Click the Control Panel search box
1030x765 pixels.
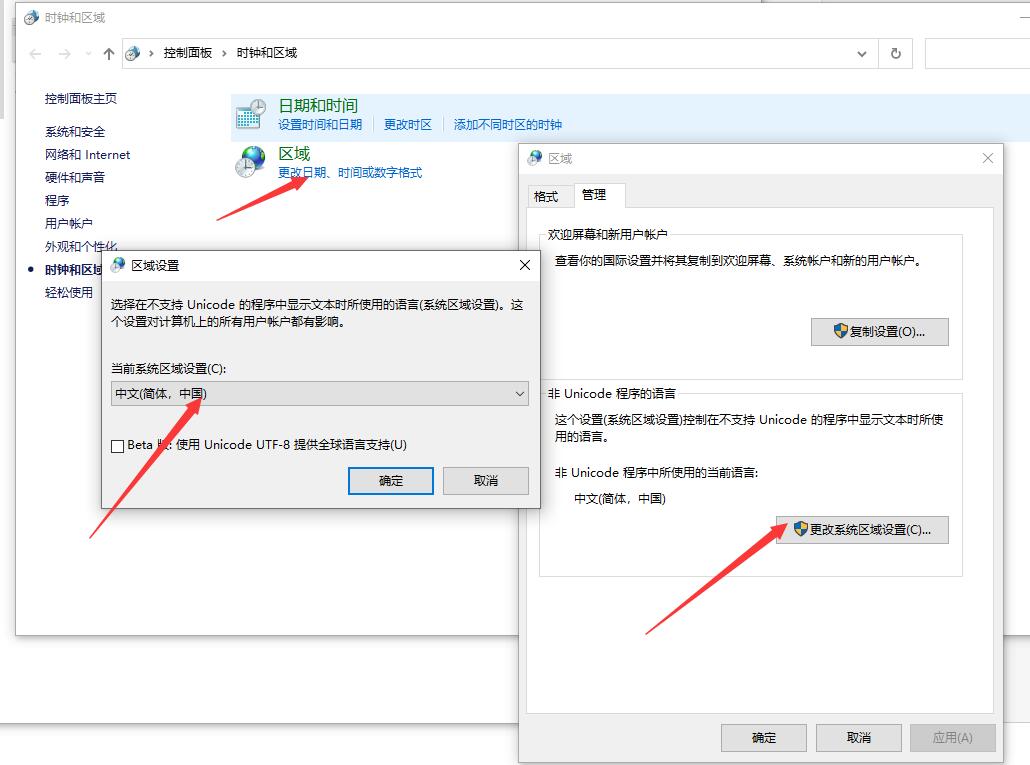977,54
